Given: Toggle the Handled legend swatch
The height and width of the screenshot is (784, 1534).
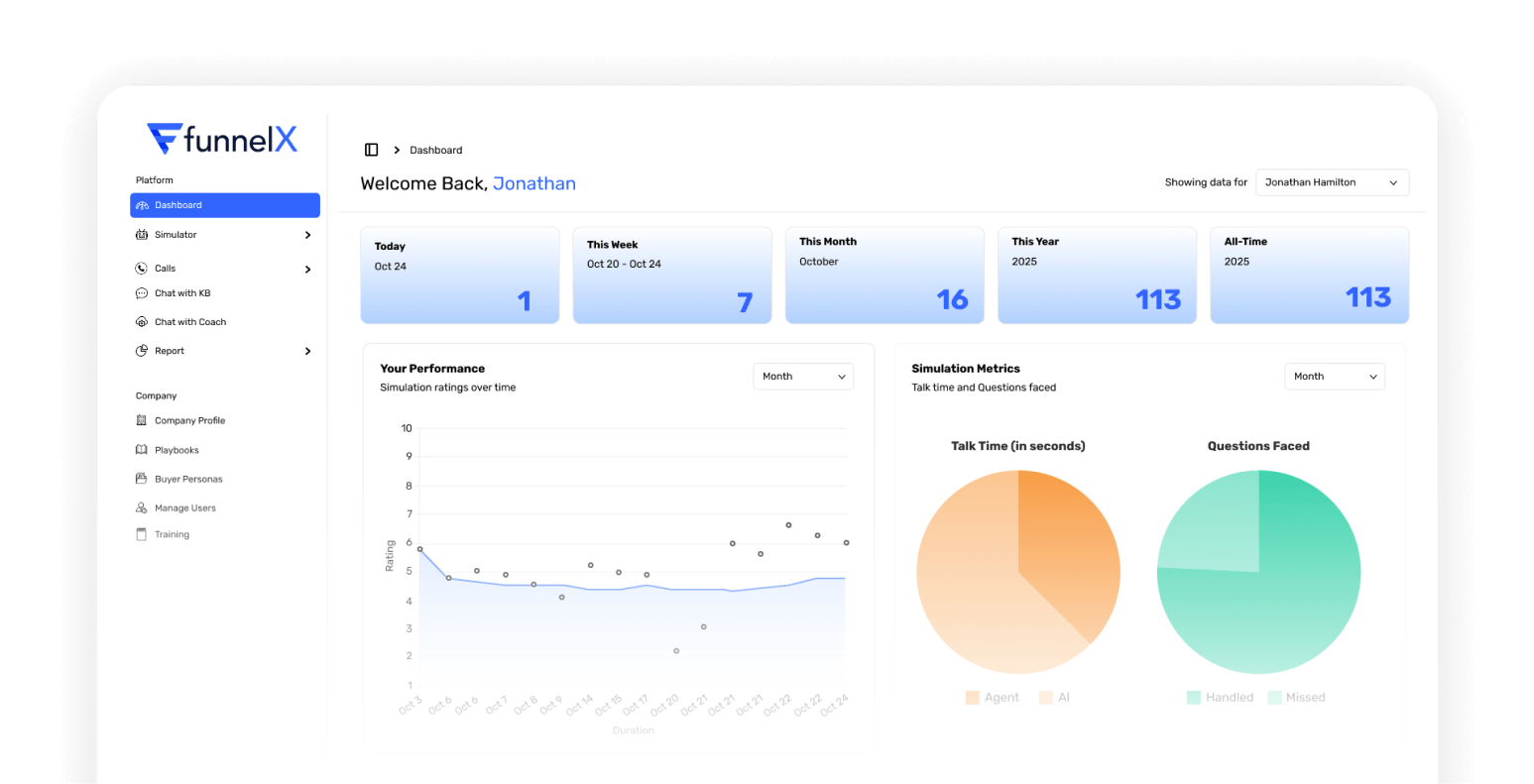Looking at the screenshot, I should click(1194, 698).
